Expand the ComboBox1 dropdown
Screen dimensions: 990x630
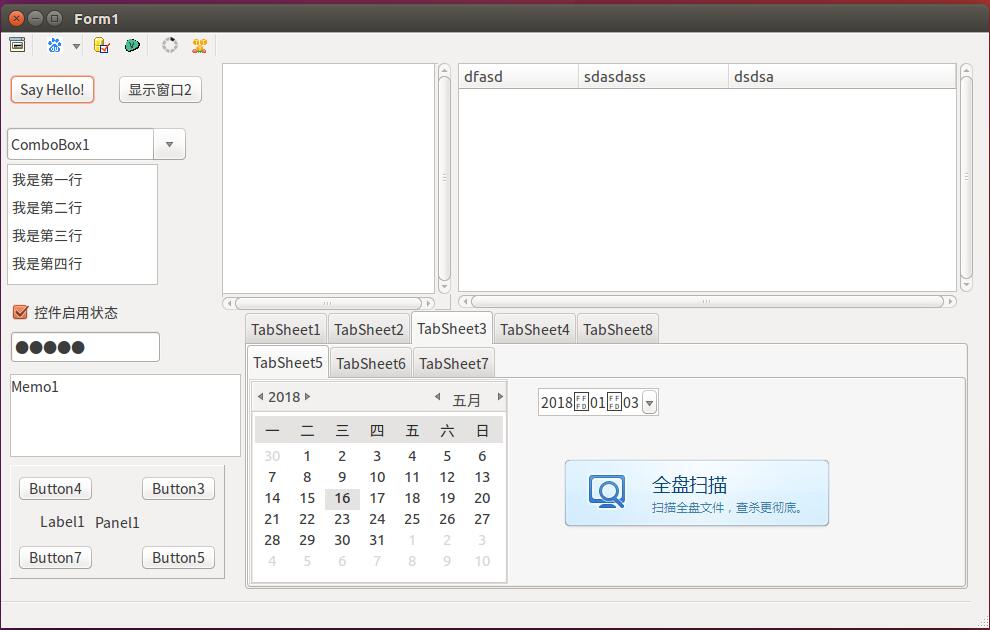(x=169, y=144)
